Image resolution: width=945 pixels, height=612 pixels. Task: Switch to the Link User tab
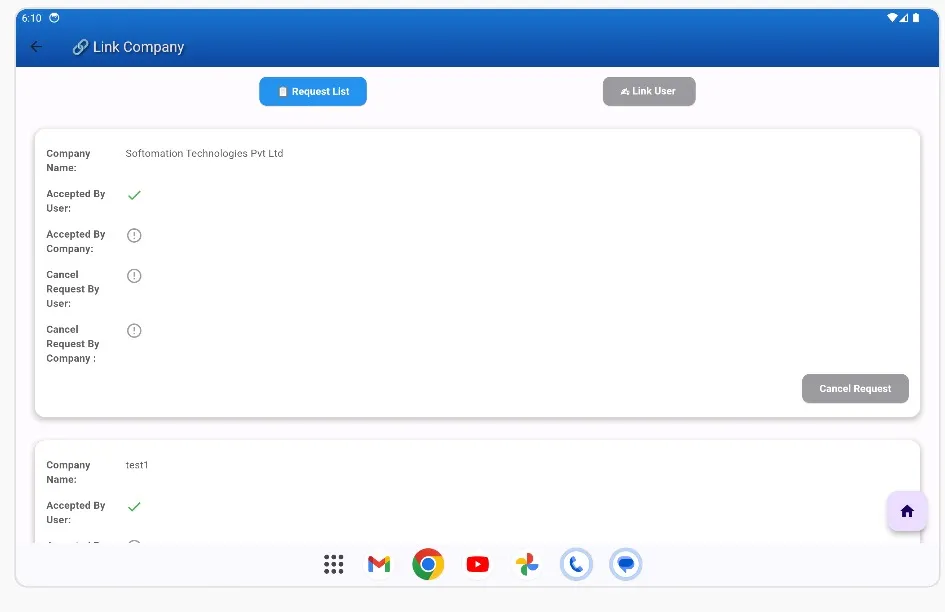pos(649,92)
